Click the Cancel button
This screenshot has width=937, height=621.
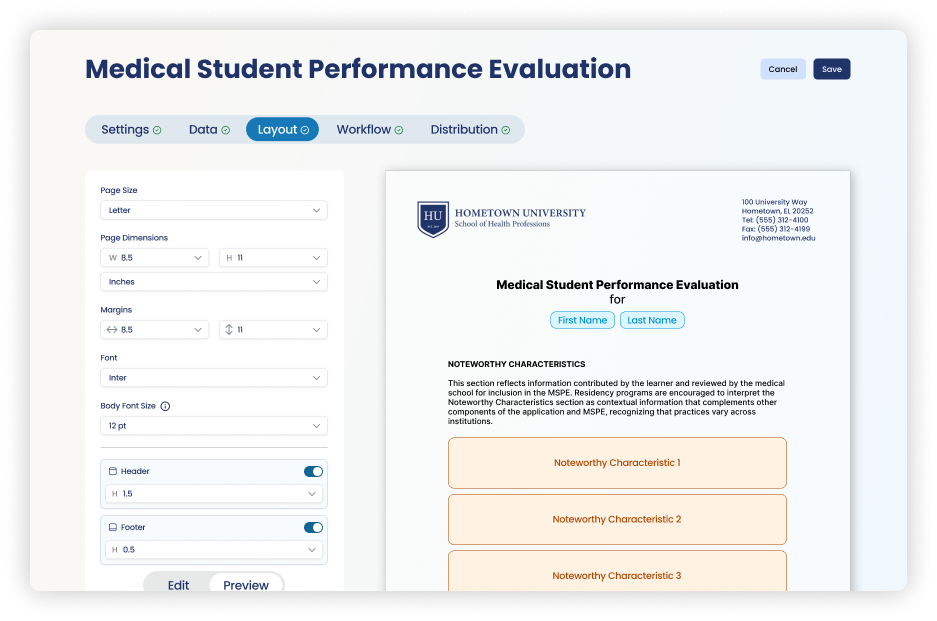pos(783,69)
